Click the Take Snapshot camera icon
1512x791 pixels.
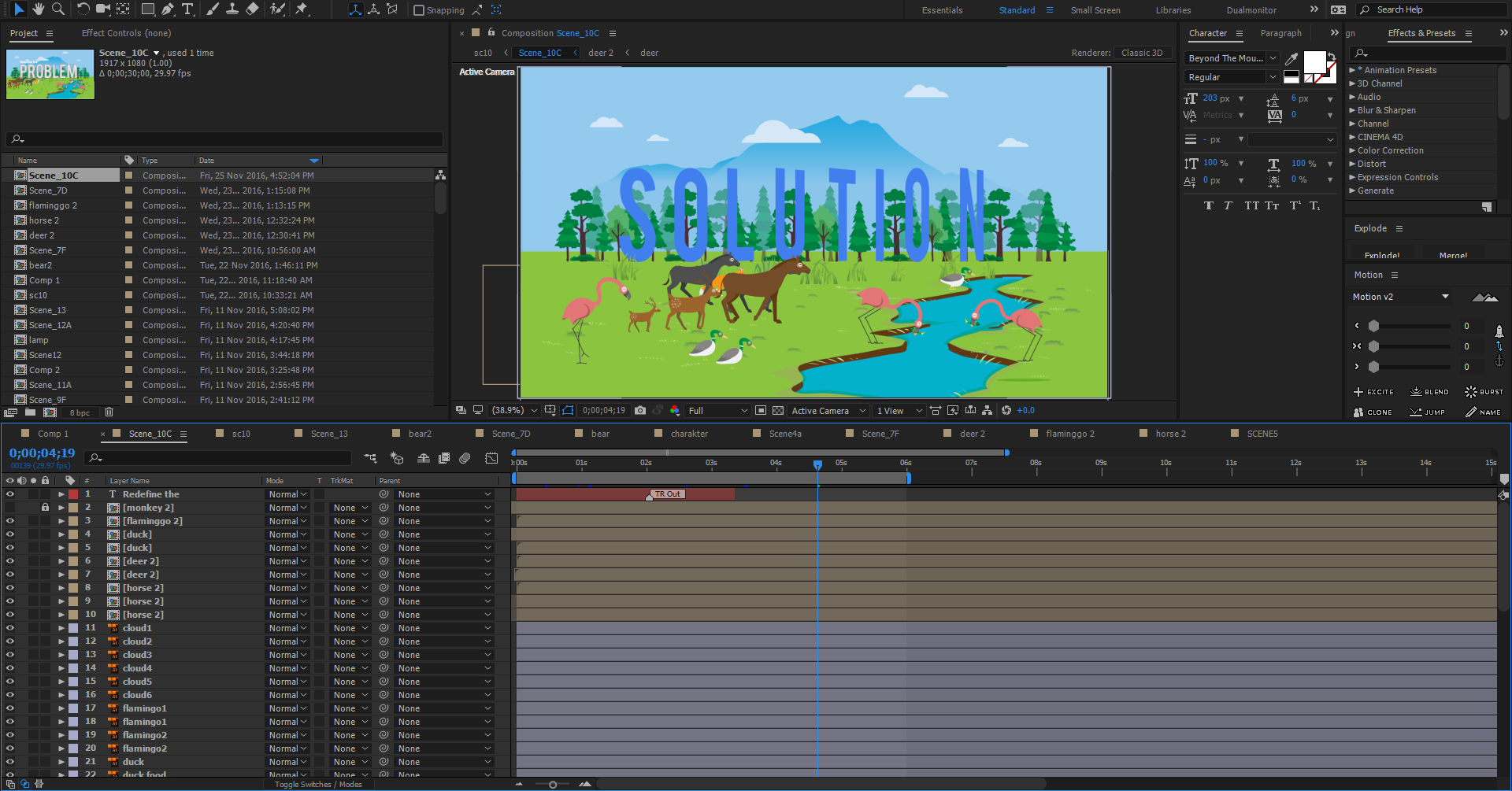coord(640,410)
